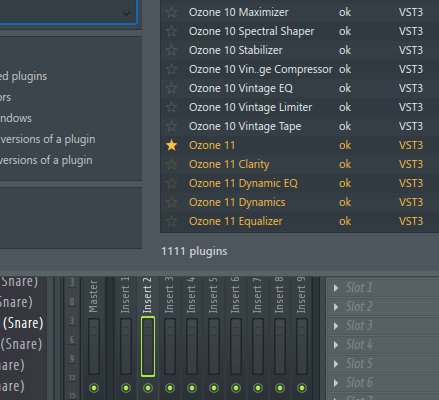Unfavorite the Ozone 11 filled star
439x400 pixels.
(172, 145)
